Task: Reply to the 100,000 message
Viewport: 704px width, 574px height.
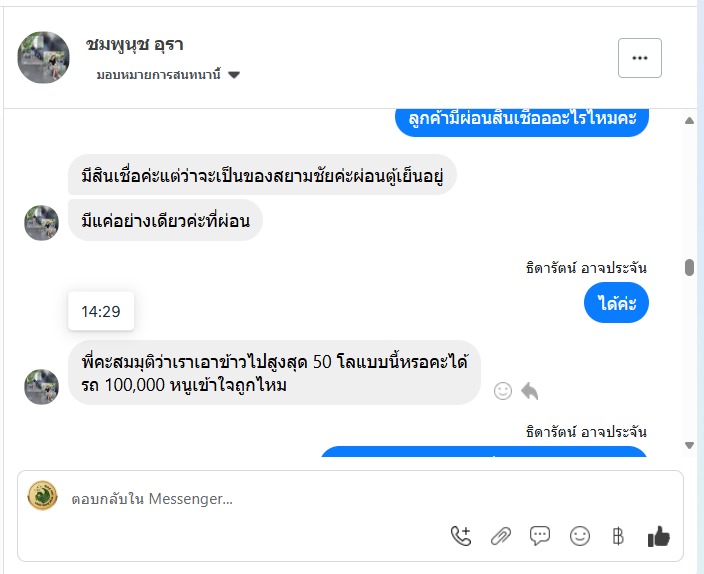Action: [529, 391]
